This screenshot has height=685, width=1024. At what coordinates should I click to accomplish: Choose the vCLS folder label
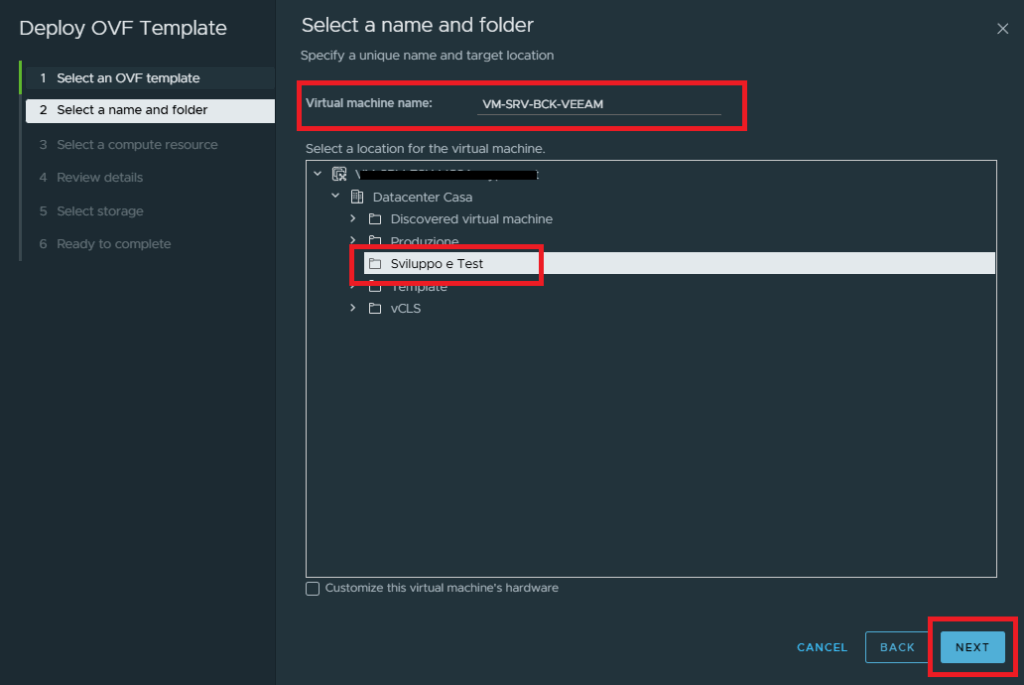[x=406, y=308]
